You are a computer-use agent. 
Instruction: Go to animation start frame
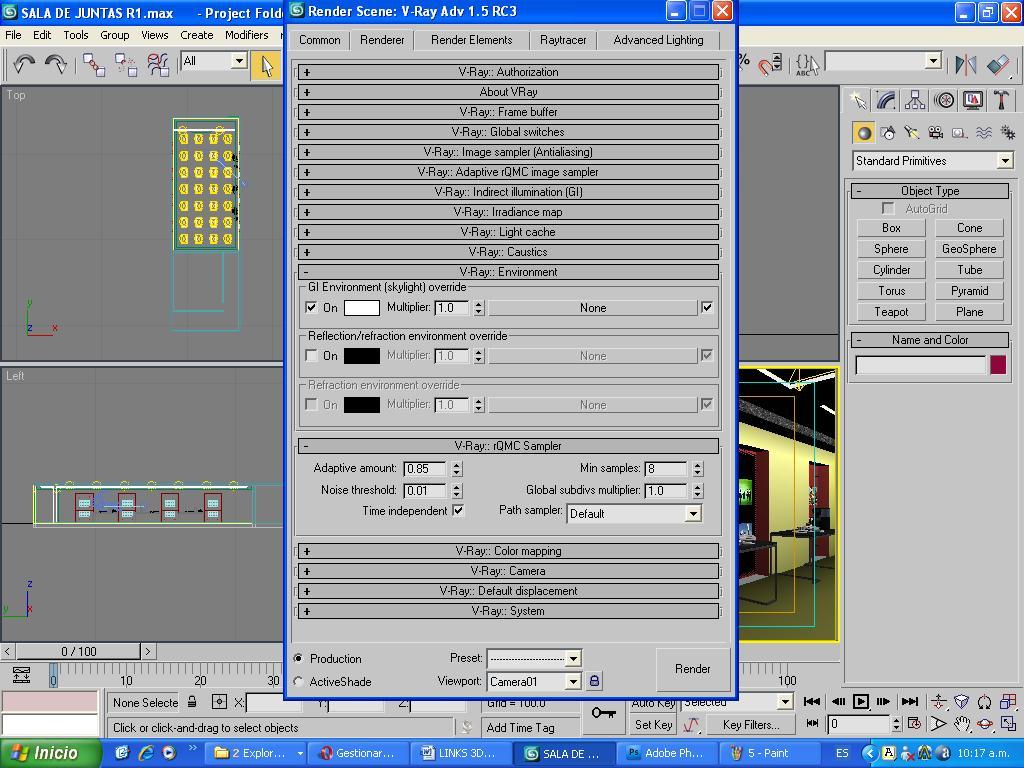(812, 701)
